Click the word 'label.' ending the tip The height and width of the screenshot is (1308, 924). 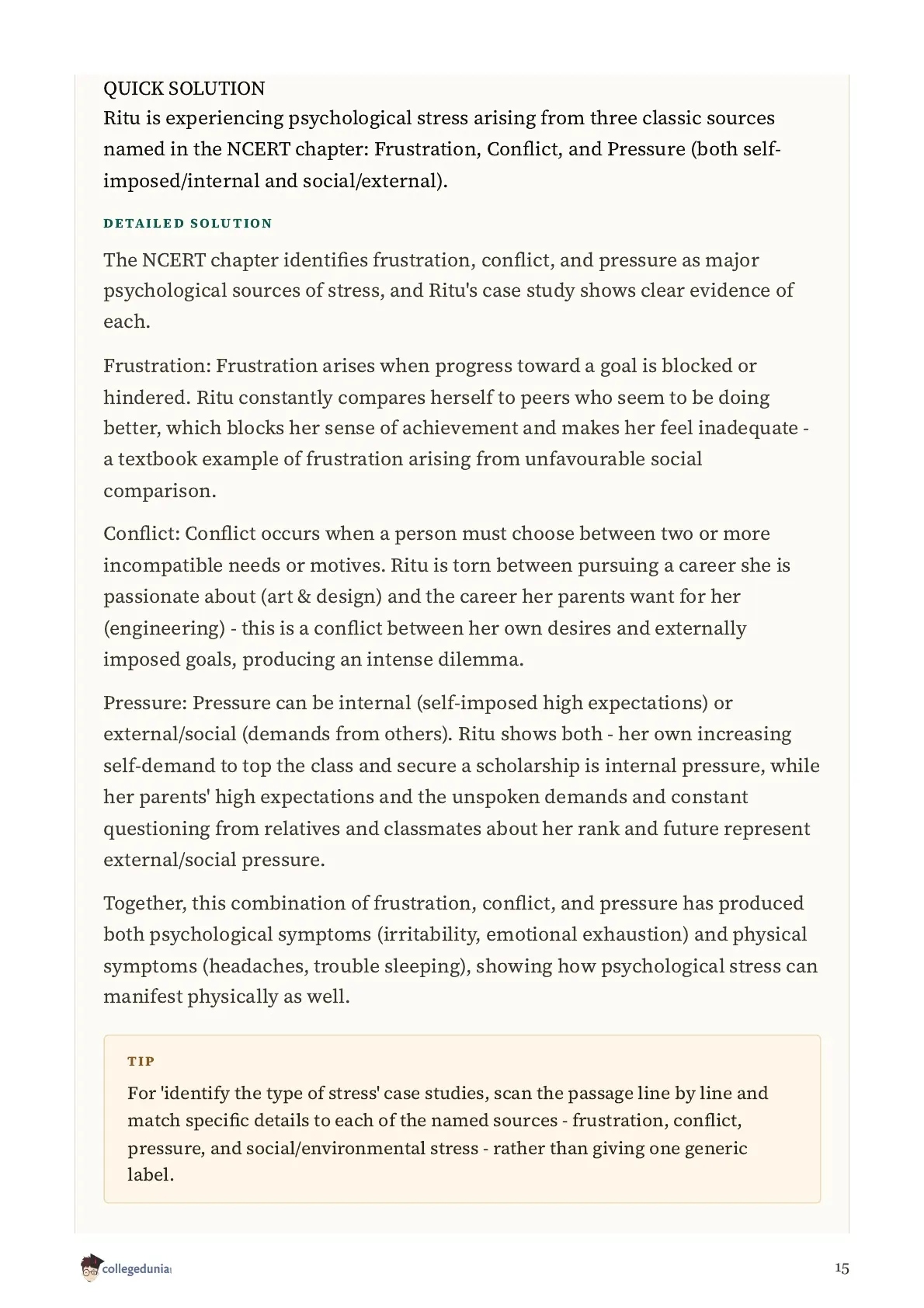pos(151,1174)
